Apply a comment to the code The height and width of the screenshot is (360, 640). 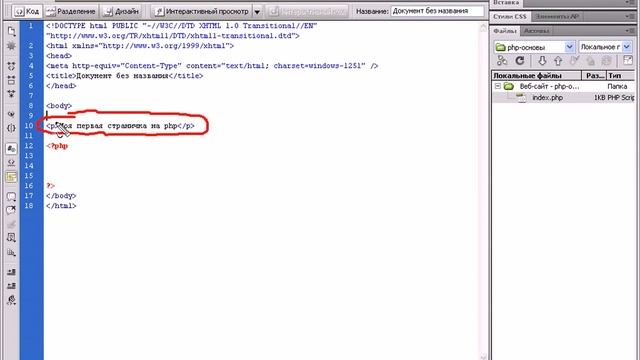pyautogui.click(x=11, y=197)
